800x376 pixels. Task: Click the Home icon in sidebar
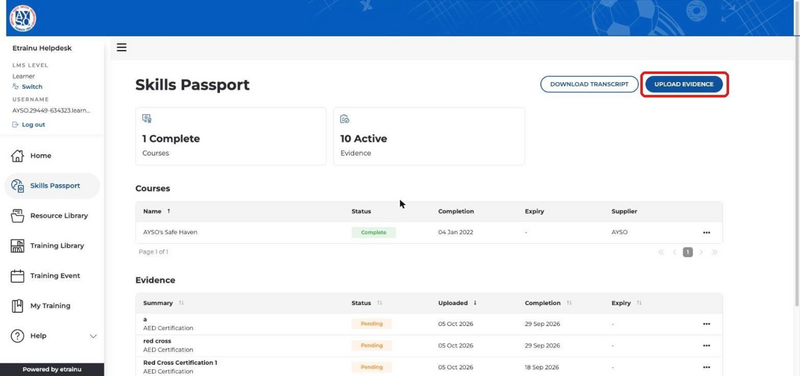pyautogui.click(x=17, y=156)
